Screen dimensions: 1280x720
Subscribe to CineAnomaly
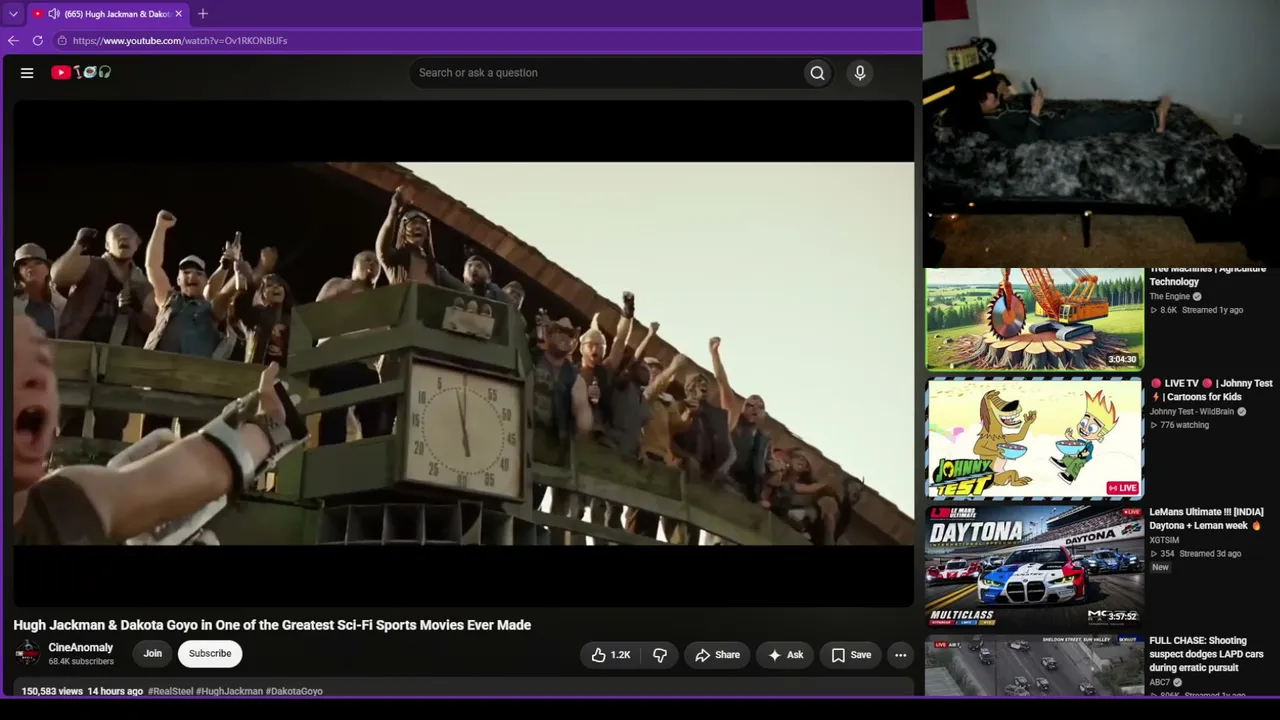[210, 654]
